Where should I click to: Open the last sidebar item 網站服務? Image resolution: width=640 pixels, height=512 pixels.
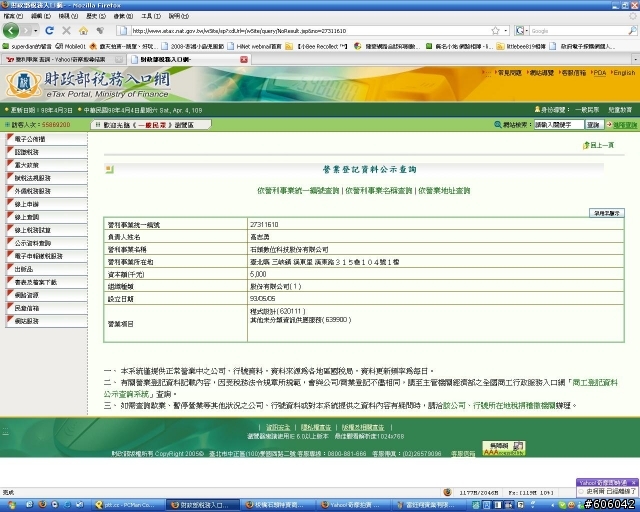[x=47, y=321]
